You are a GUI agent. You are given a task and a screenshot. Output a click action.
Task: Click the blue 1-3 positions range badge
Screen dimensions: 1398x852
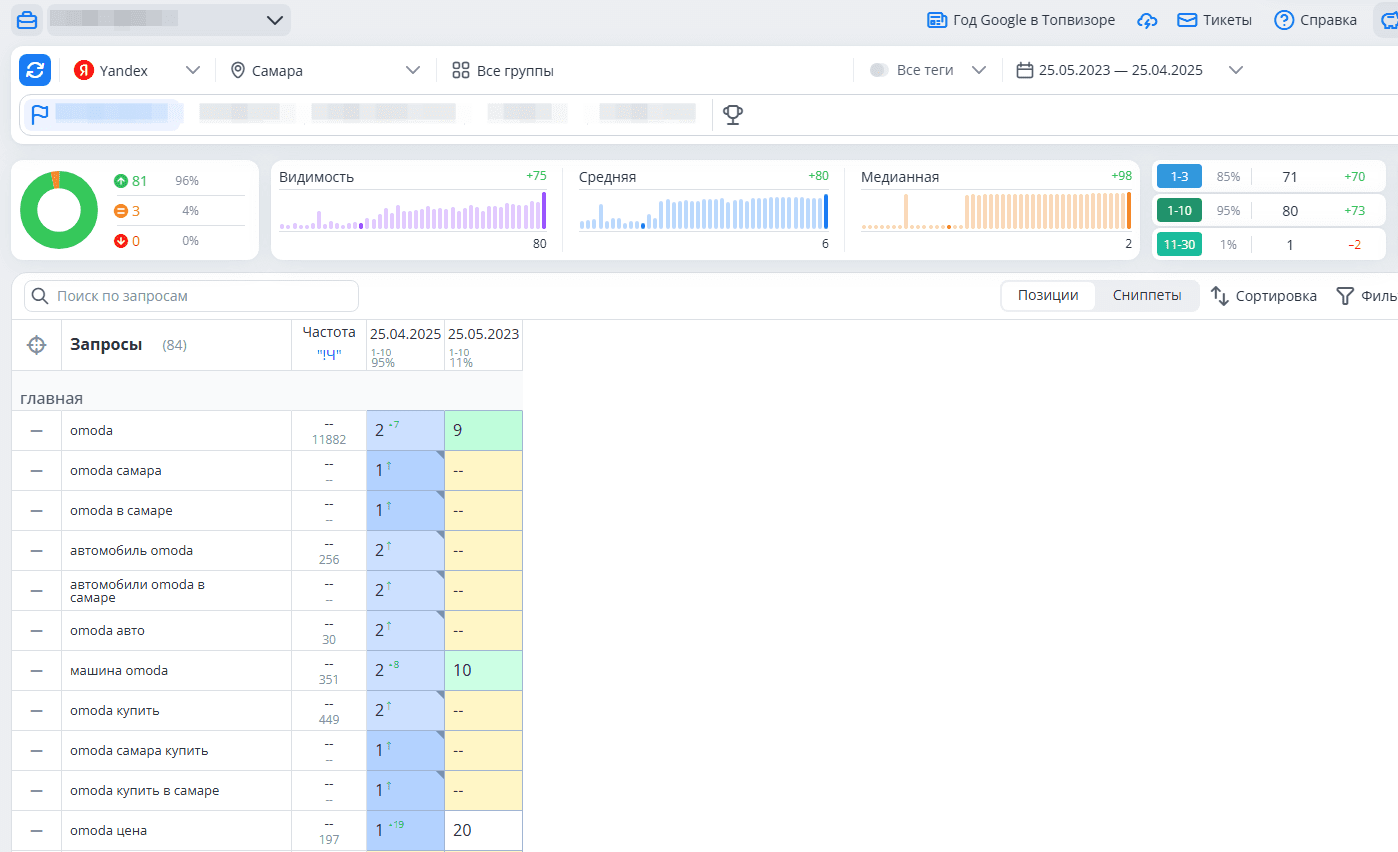point(1178,177)
